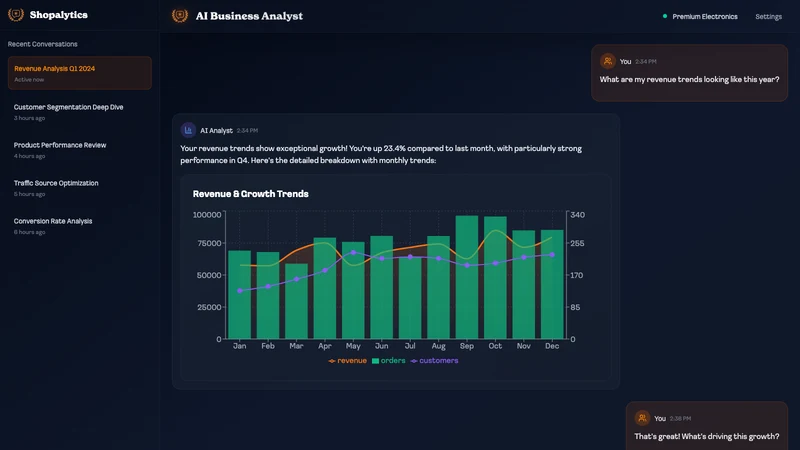
Task: Click the AI Analyst sender name
Action: 216,131
